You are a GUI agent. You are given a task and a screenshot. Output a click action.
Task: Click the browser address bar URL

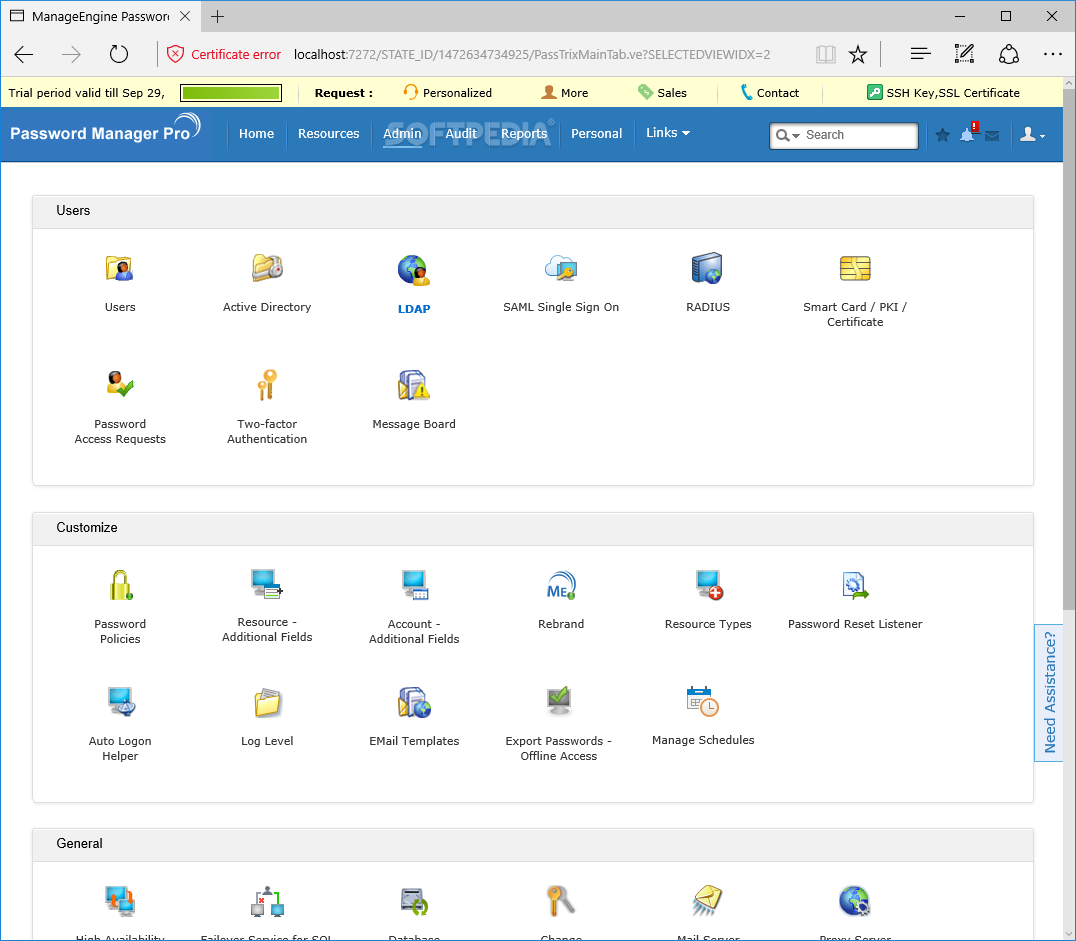532,54
